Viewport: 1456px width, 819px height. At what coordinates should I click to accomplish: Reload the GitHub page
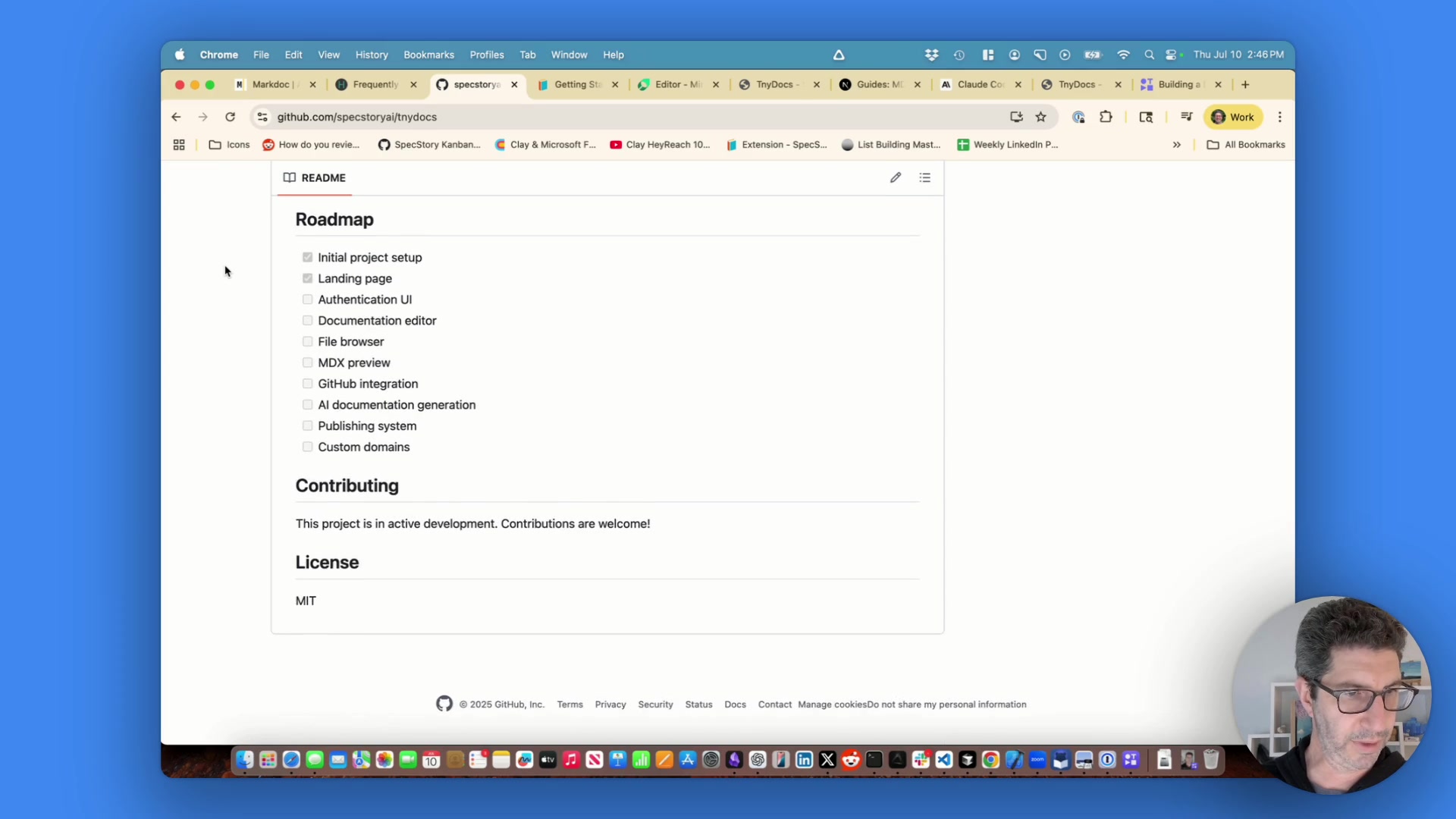[230, 117]
